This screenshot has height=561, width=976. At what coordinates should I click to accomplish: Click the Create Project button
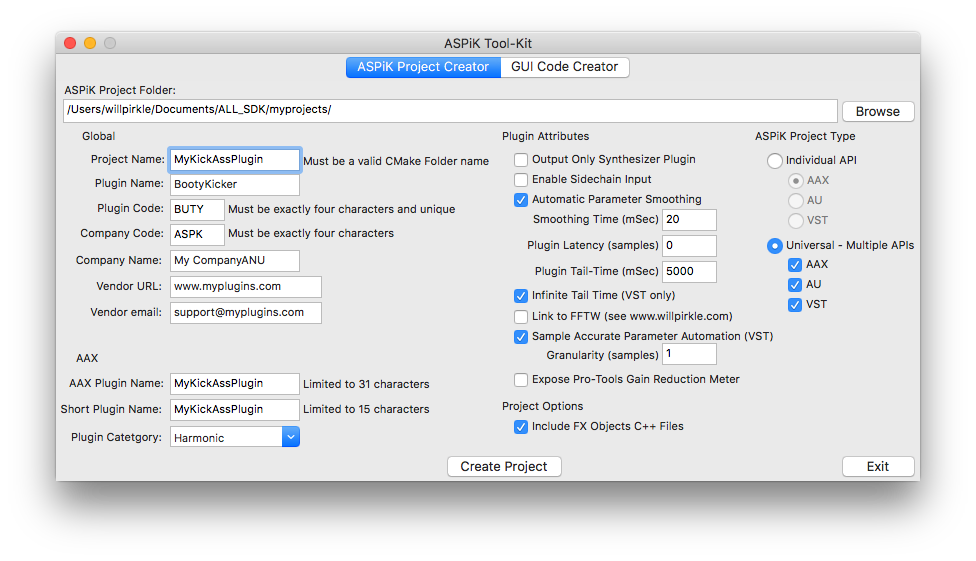point(504,466)
